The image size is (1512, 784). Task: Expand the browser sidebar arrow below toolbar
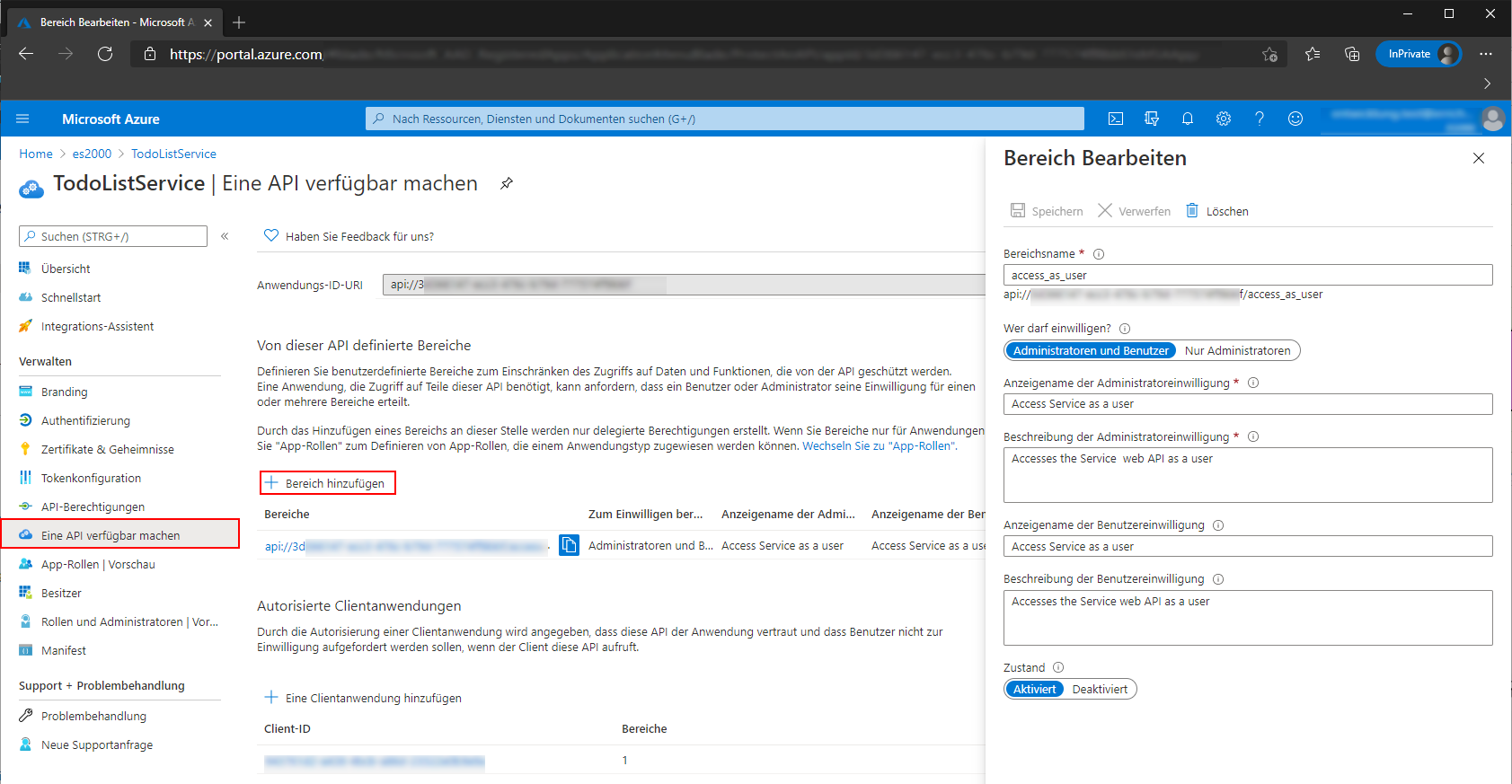pos(1487,84)
